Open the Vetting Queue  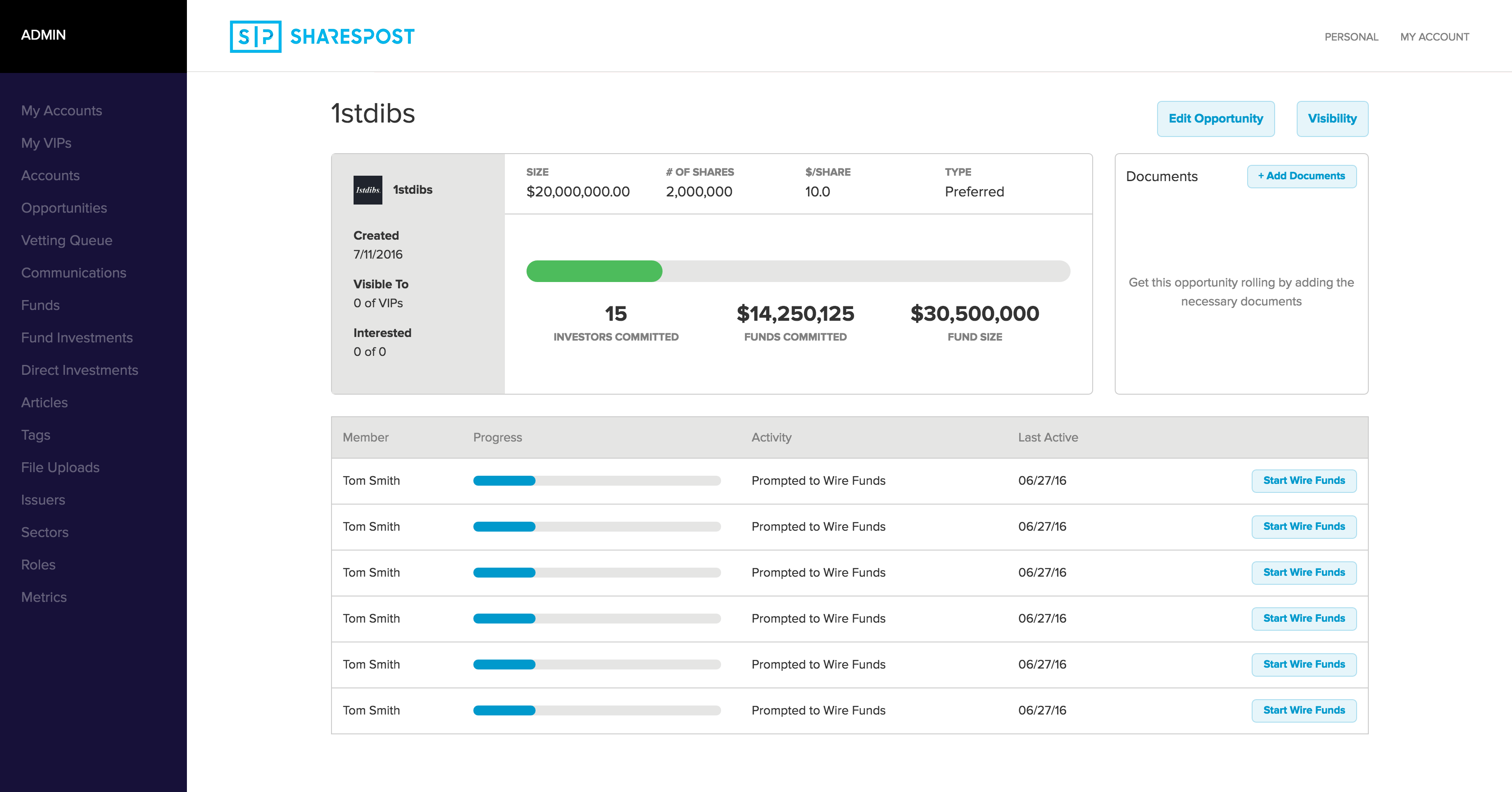67,240
